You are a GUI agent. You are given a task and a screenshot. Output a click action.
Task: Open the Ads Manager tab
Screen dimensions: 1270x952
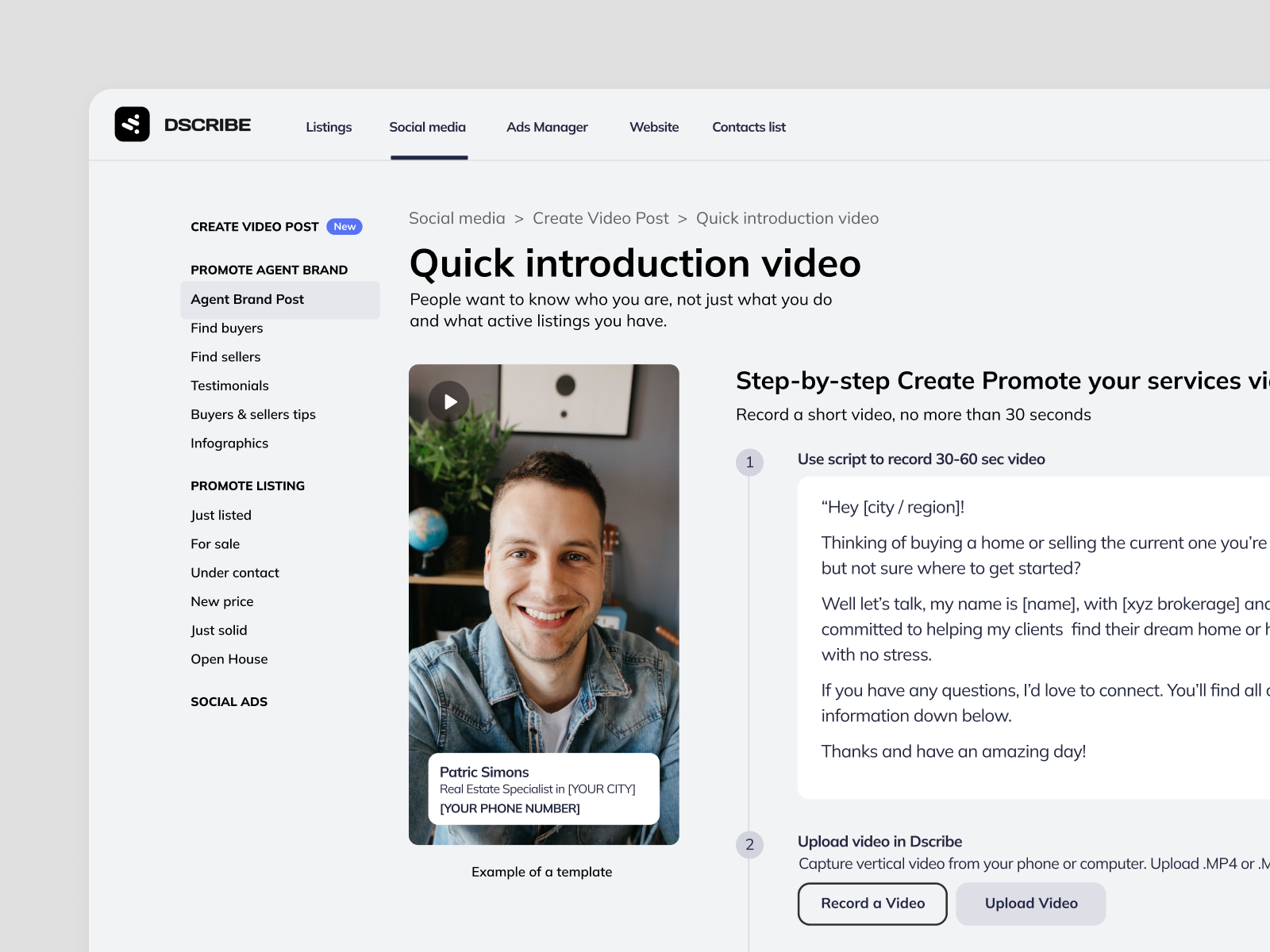[x=547, y=127]
